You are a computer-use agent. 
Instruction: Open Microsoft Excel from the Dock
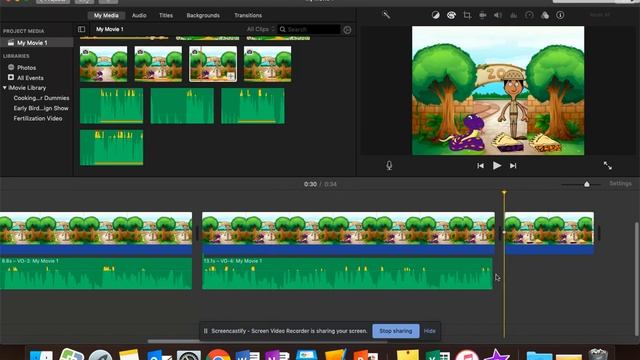pyautogui.click(x=438, y=354)
